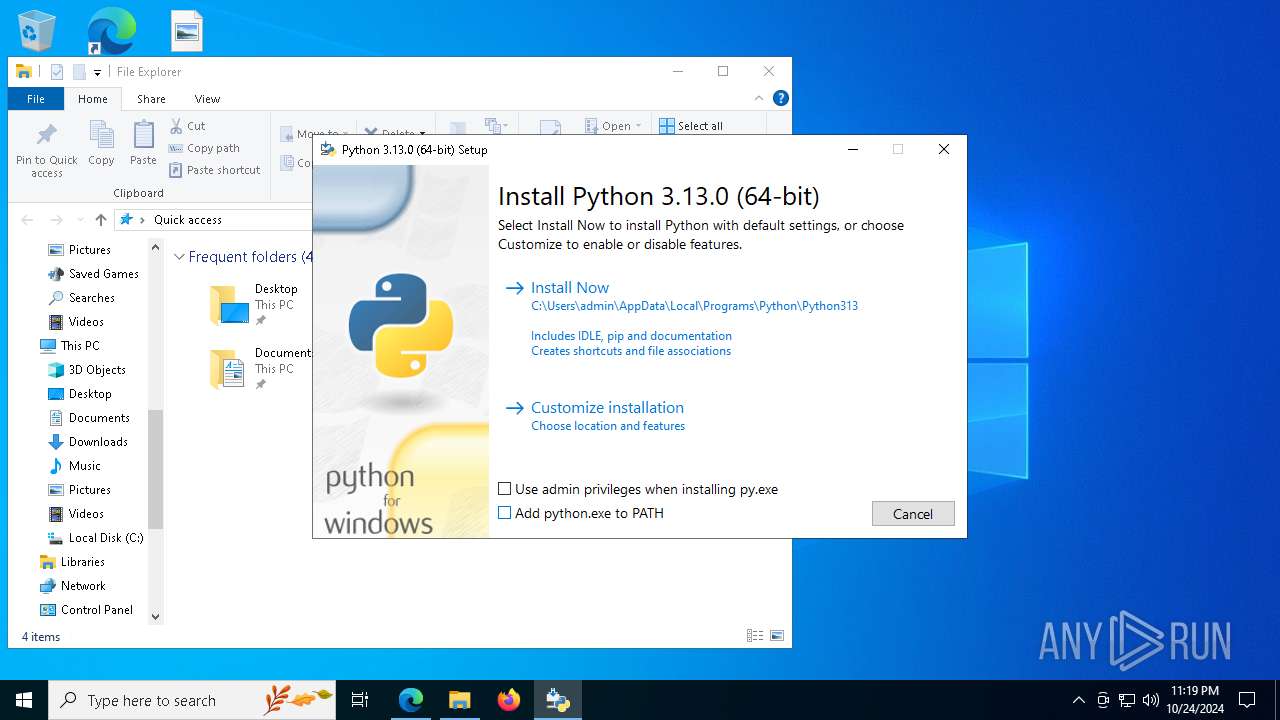The image size is (1280, 720).
Task: Navigate back in File Explorer
Action: tap(27, 220)
